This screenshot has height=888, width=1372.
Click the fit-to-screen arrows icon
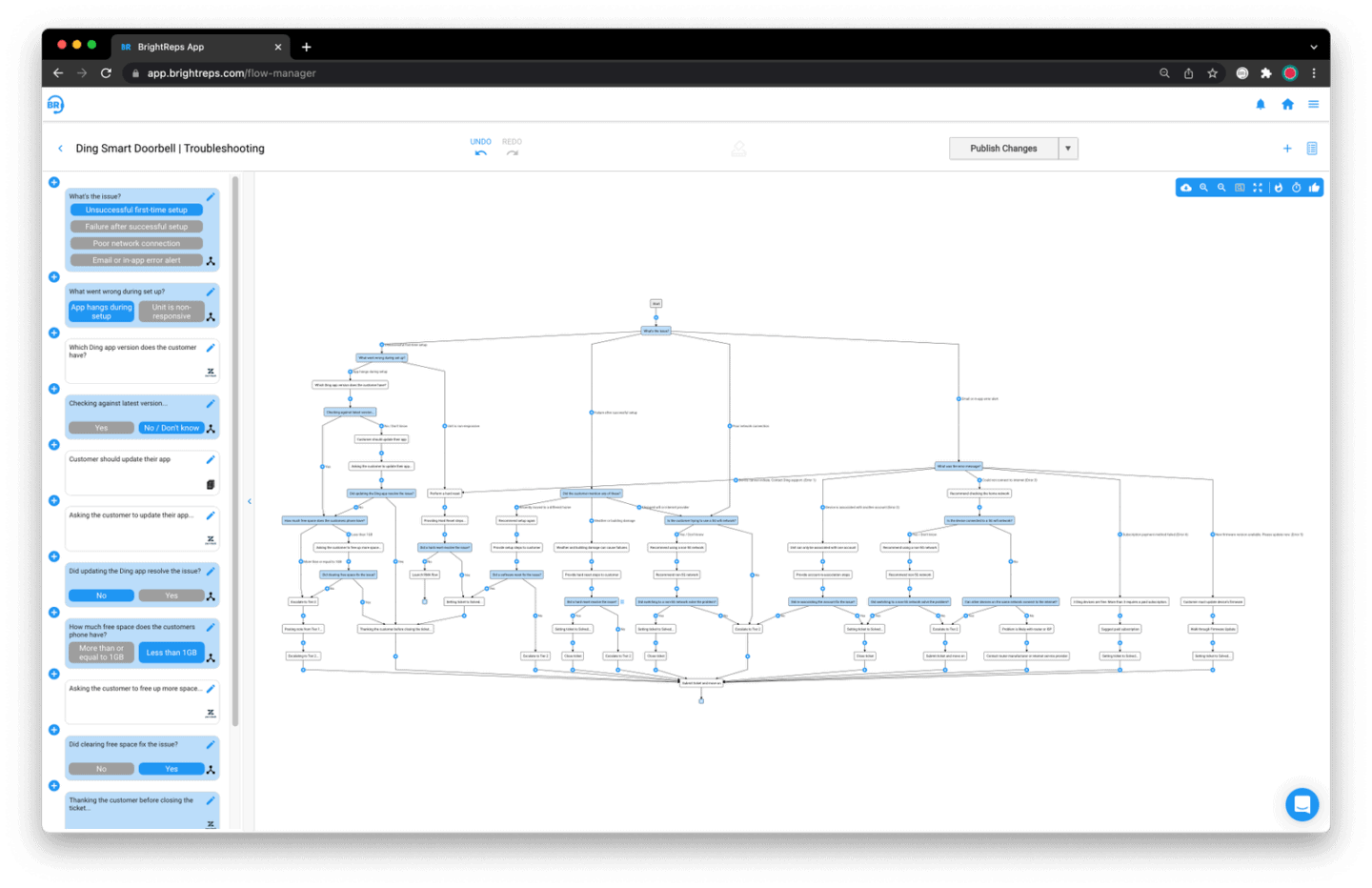point(1258,188)
